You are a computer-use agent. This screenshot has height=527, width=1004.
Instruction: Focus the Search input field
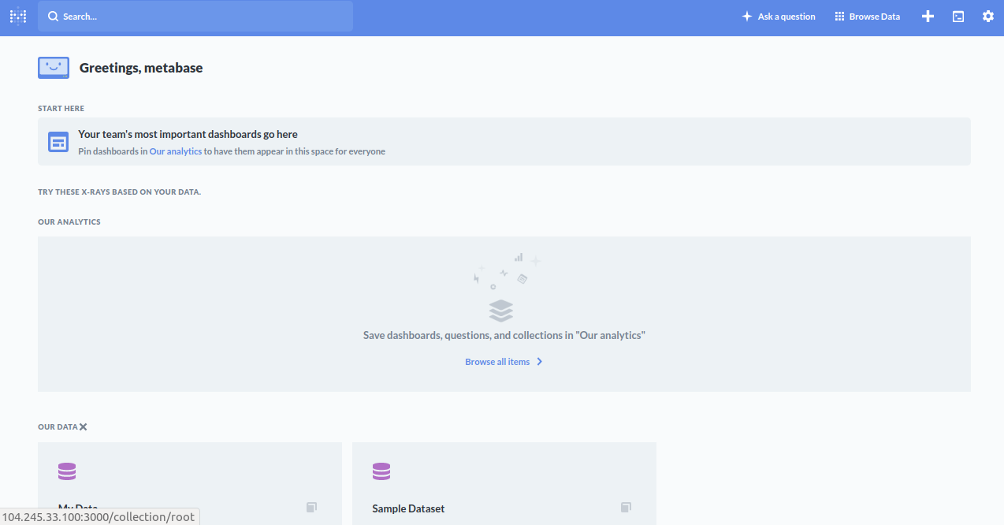tap(195, 17)
